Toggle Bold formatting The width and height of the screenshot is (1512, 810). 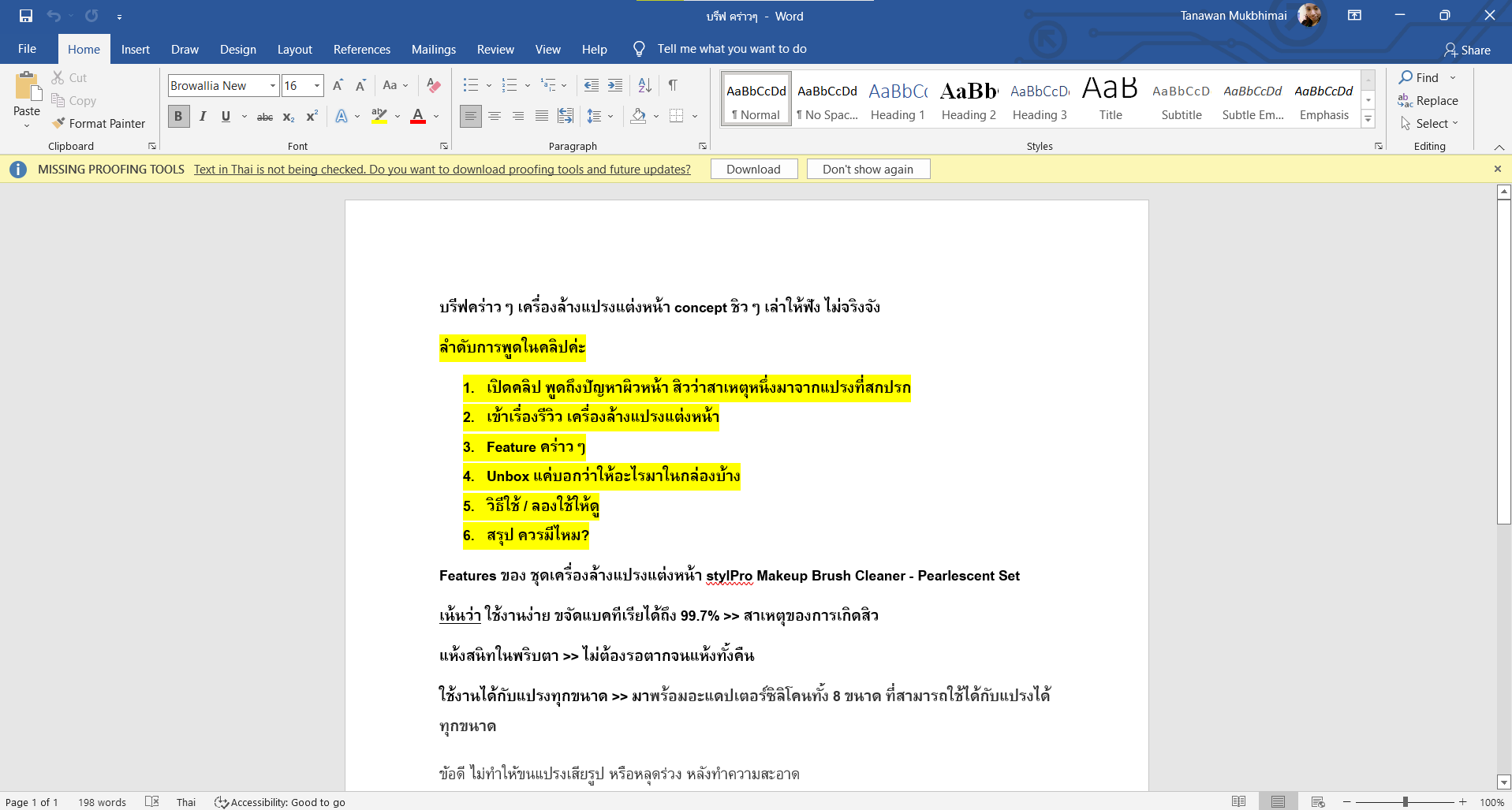click(x=178, y=117)
